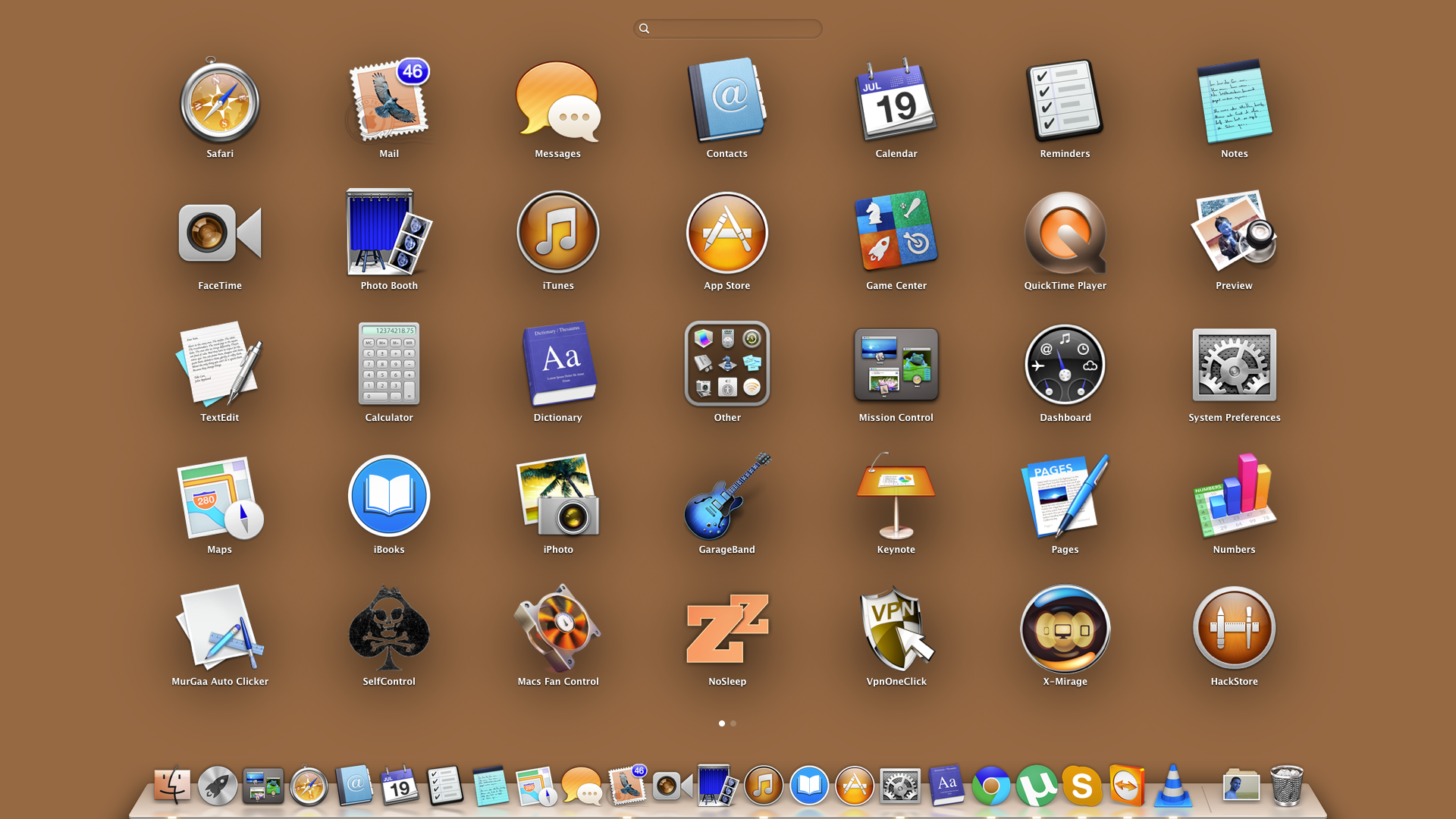Switch to second Launchpad page dot
The image size is (1456, 819).
pos(733,723)
